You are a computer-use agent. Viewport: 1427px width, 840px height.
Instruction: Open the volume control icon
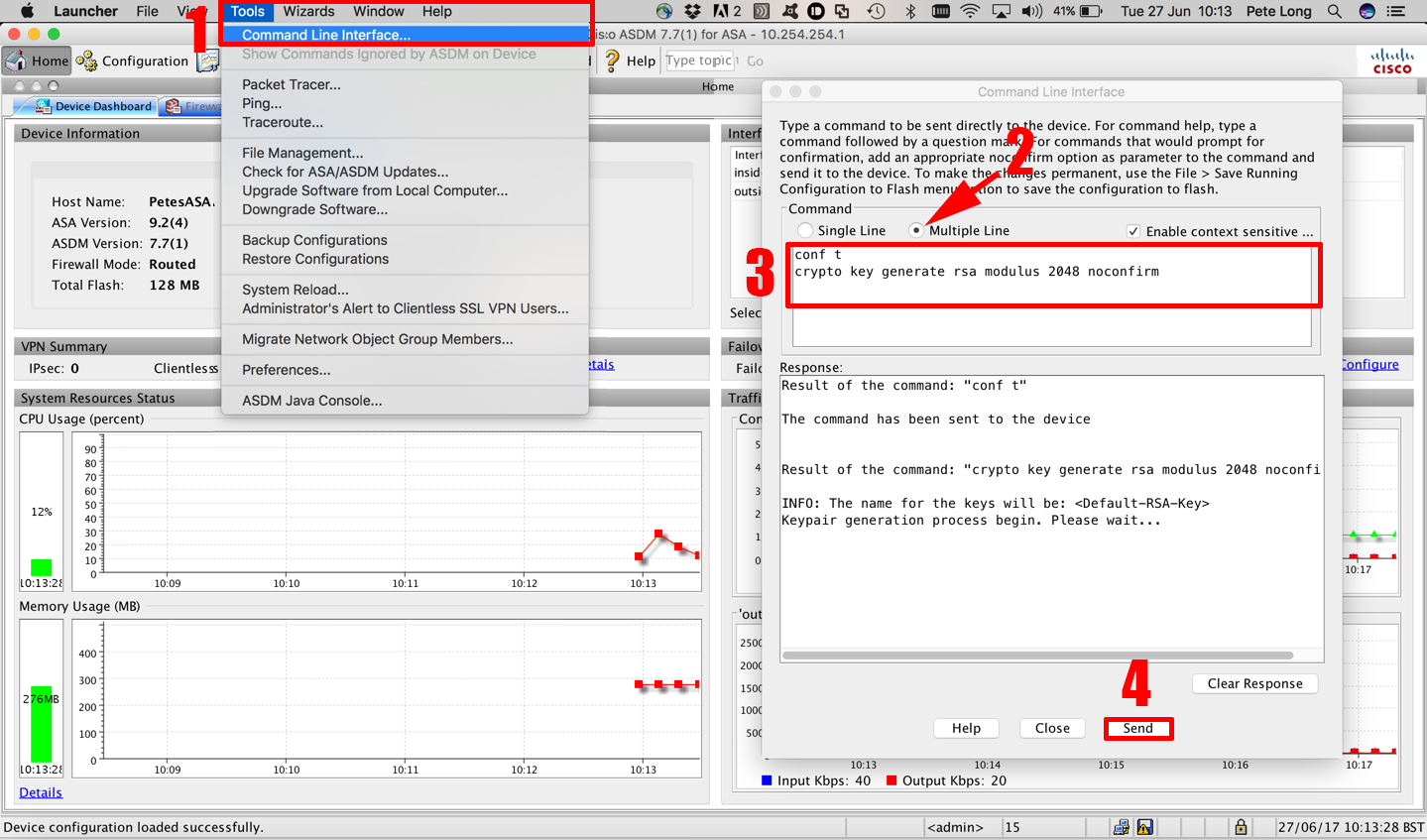tap(1031, 11)
